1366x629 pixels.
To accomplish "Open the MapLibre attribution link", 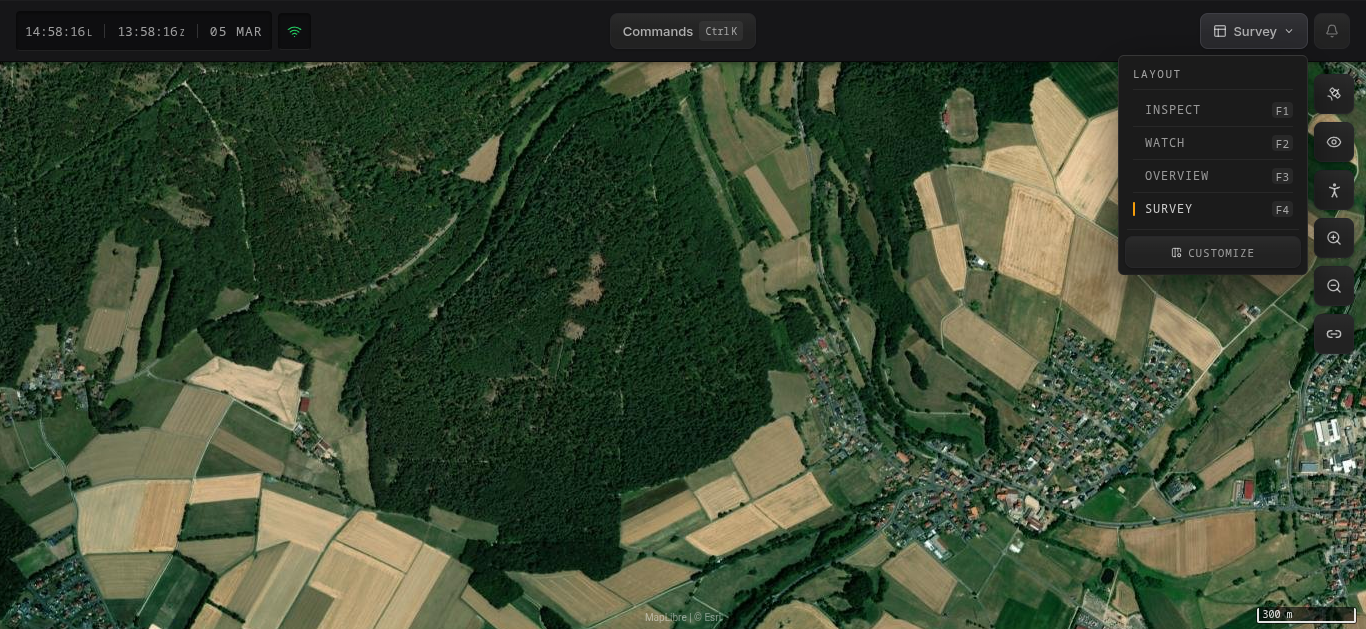I will tap(666, 617).
